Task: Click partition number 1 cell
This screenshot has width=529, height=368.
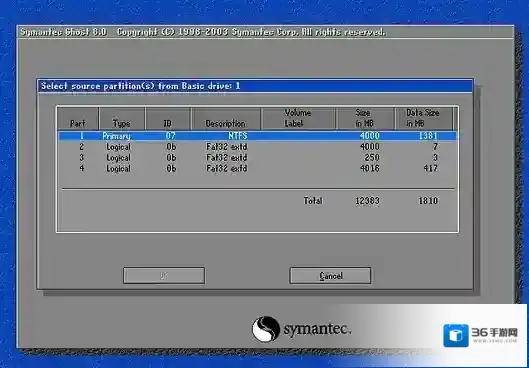Action: click(81, 136)
